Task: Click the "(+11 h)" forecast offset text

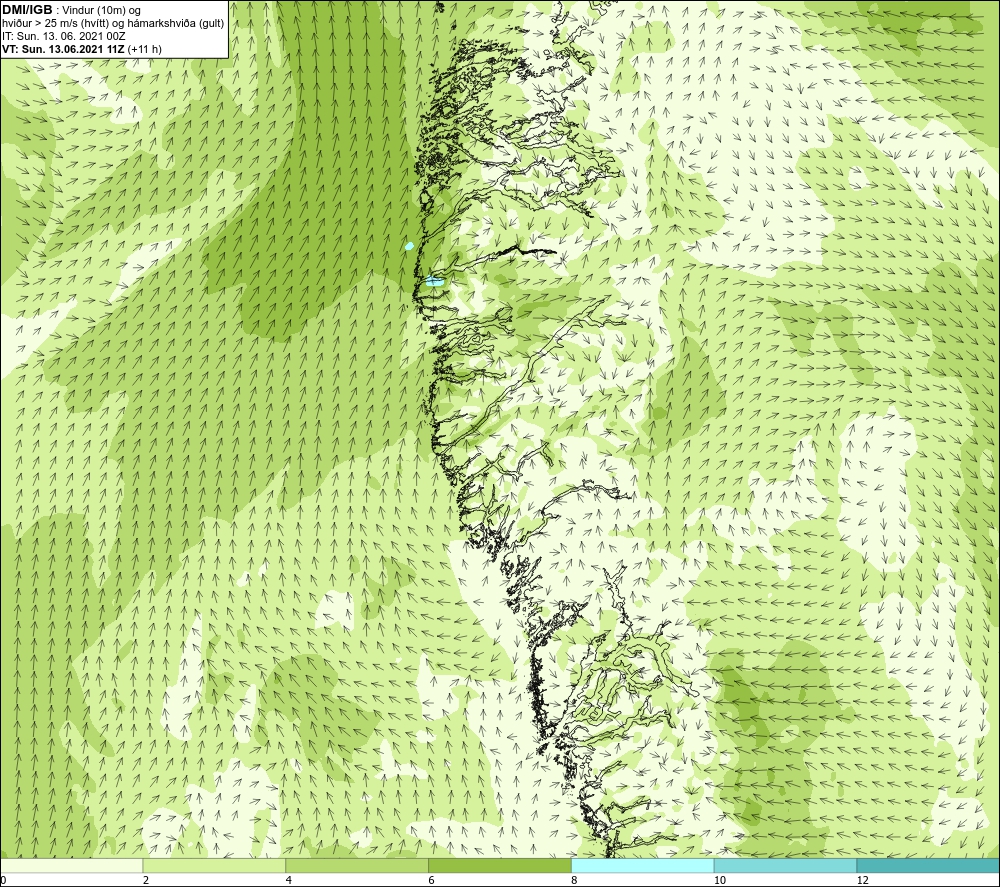Action: [145, 49]
